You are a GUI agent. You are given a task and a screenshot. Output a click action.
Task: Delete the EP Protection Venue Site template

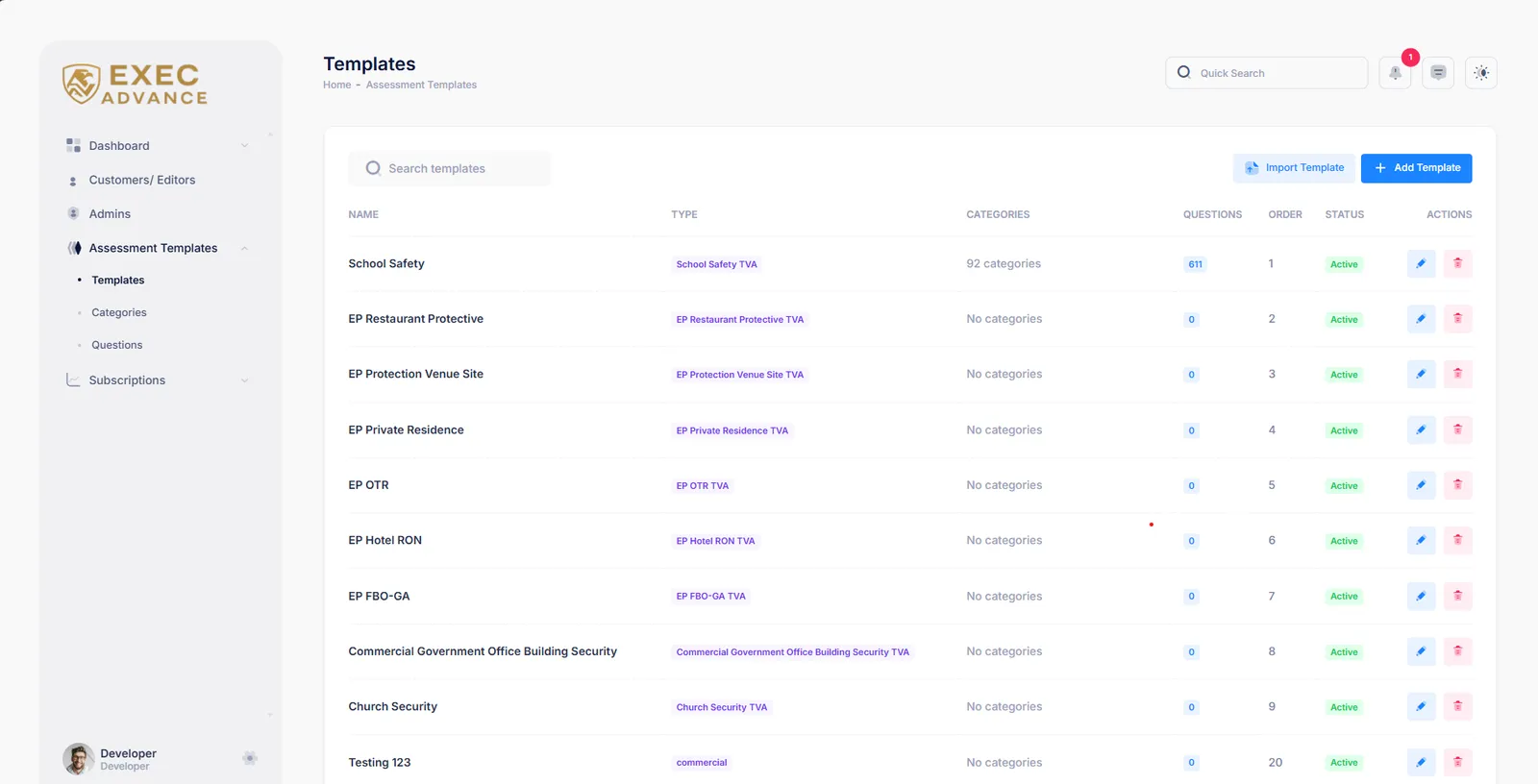coord(1457,374)
